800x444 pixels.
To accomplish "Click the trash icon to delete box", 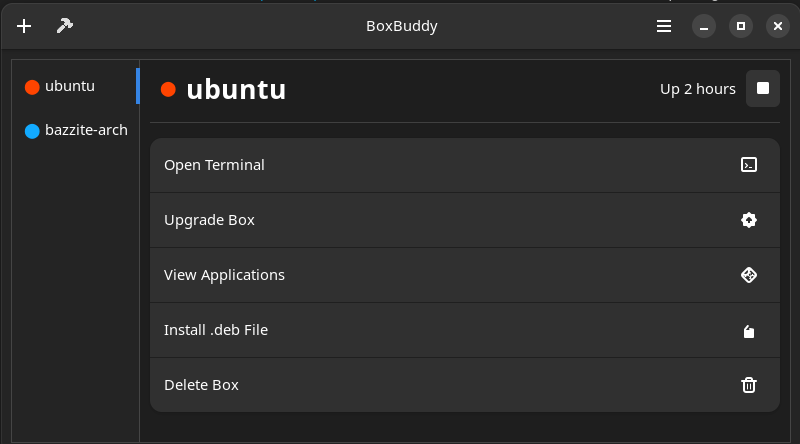I will (748, 385).
